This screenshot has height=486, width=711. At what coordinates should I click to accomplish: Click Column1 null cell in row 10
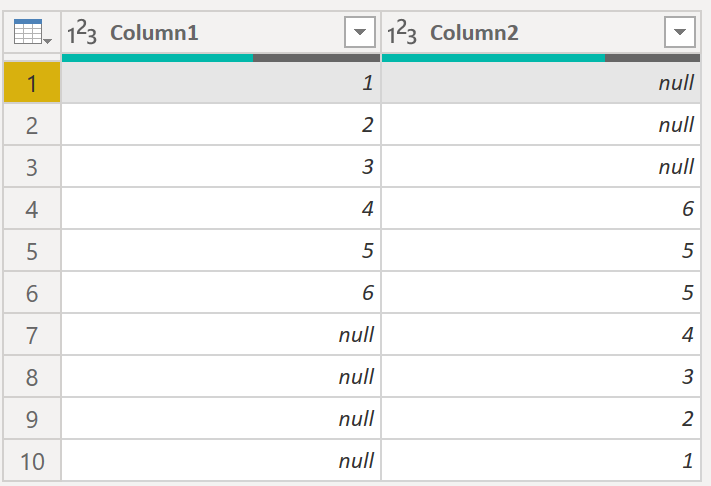(x=221, y=461)
